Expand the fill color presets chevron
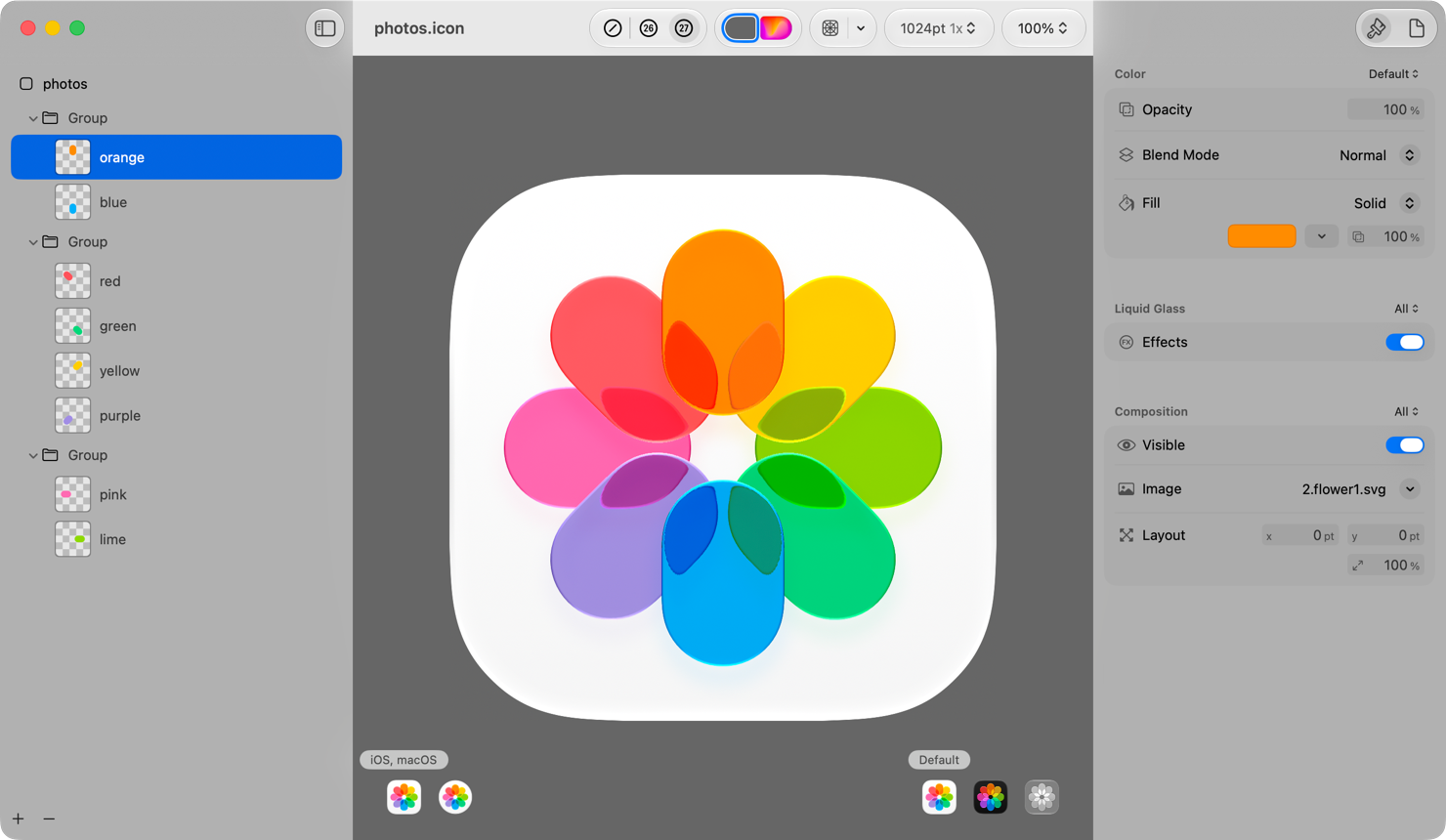Viewport: 1446px width, 840px height. (1322, 236)
